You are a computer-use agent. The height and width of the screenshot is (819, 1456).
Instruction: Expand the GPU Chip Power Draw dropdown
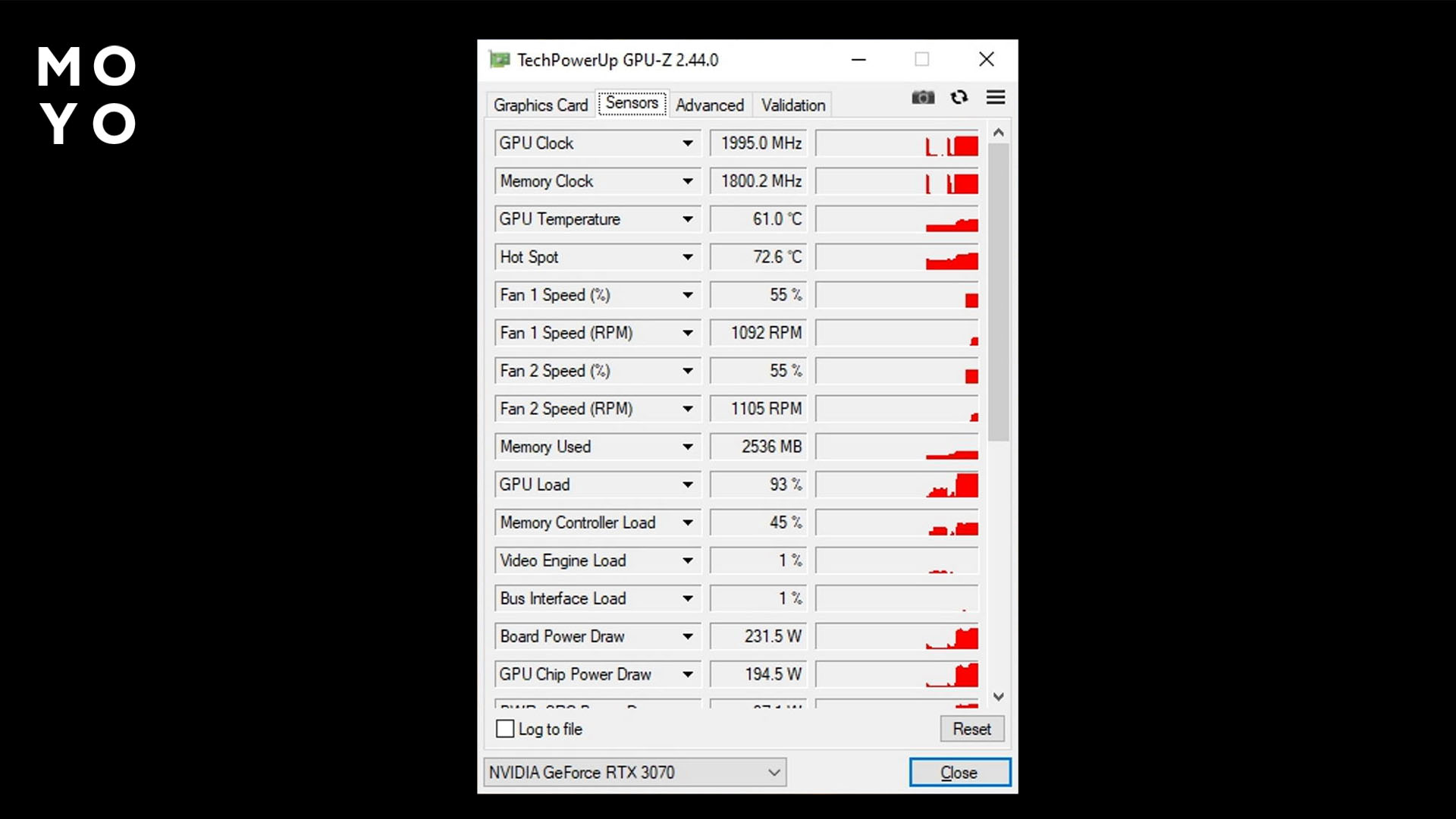(688, 674)
